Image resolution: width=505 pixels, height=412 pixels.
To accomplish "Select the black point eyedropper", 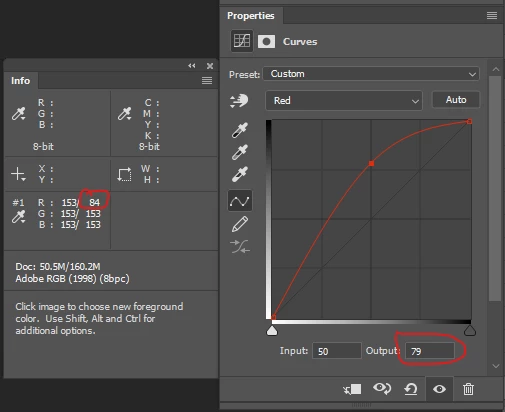I will point(240,130).
